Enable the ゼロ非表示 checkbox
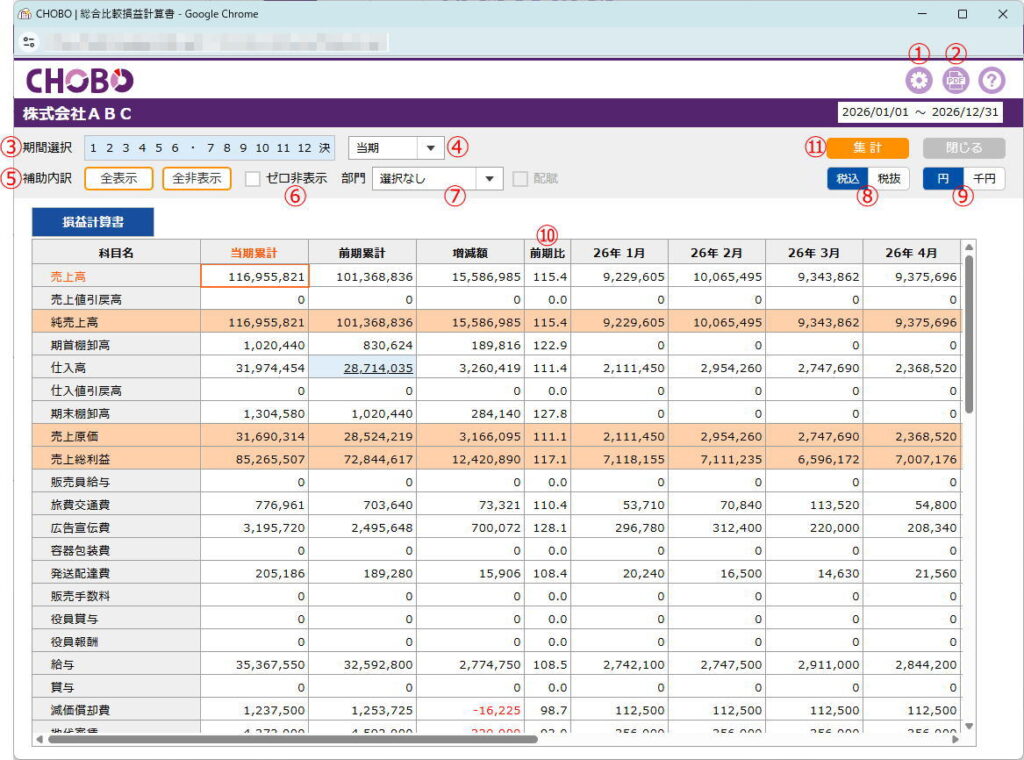The height and width of the screenshot is (760, 1024). click(x=253, y=179)
